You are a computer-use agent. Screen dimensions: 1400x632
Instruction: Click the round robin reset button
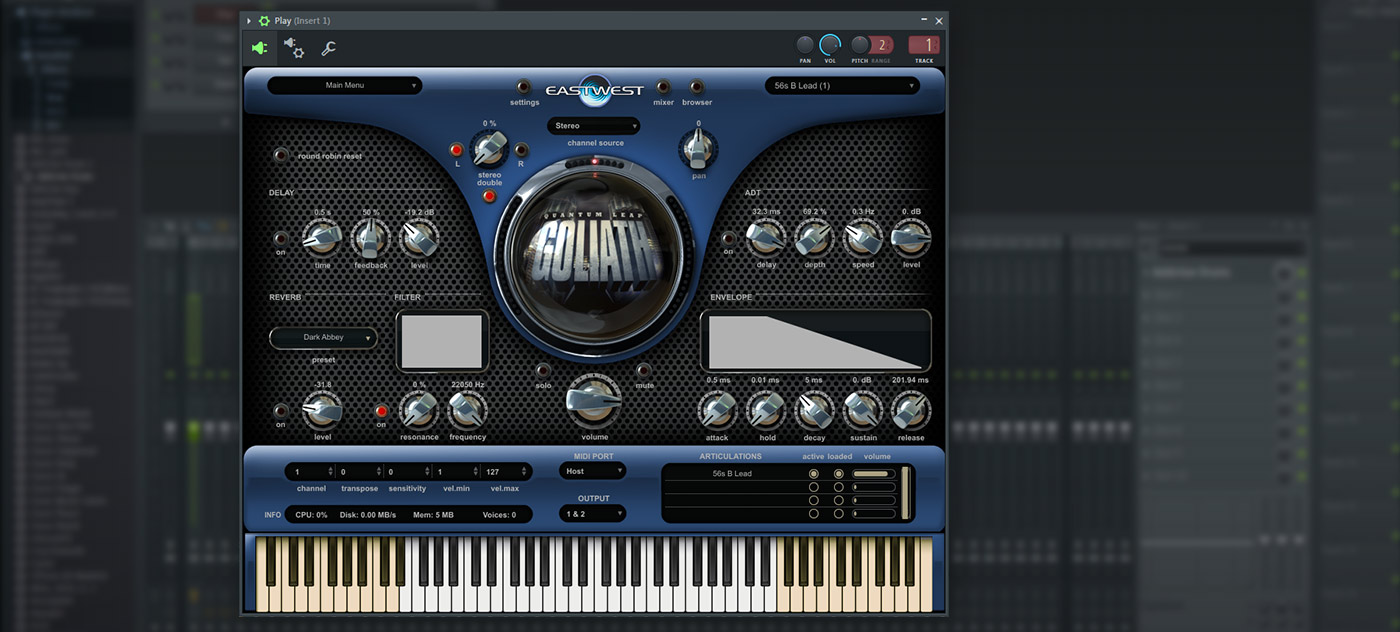[281, 155]
